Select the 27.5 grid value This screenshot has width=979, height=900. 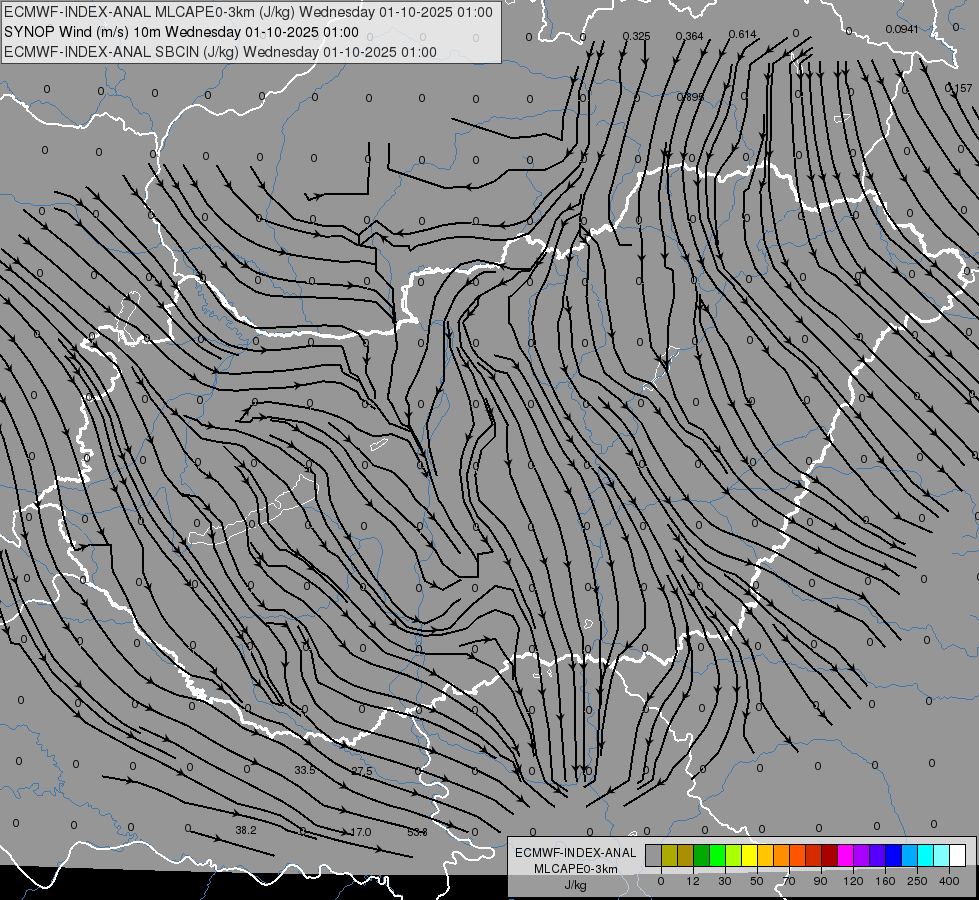[x=362, y=771]
